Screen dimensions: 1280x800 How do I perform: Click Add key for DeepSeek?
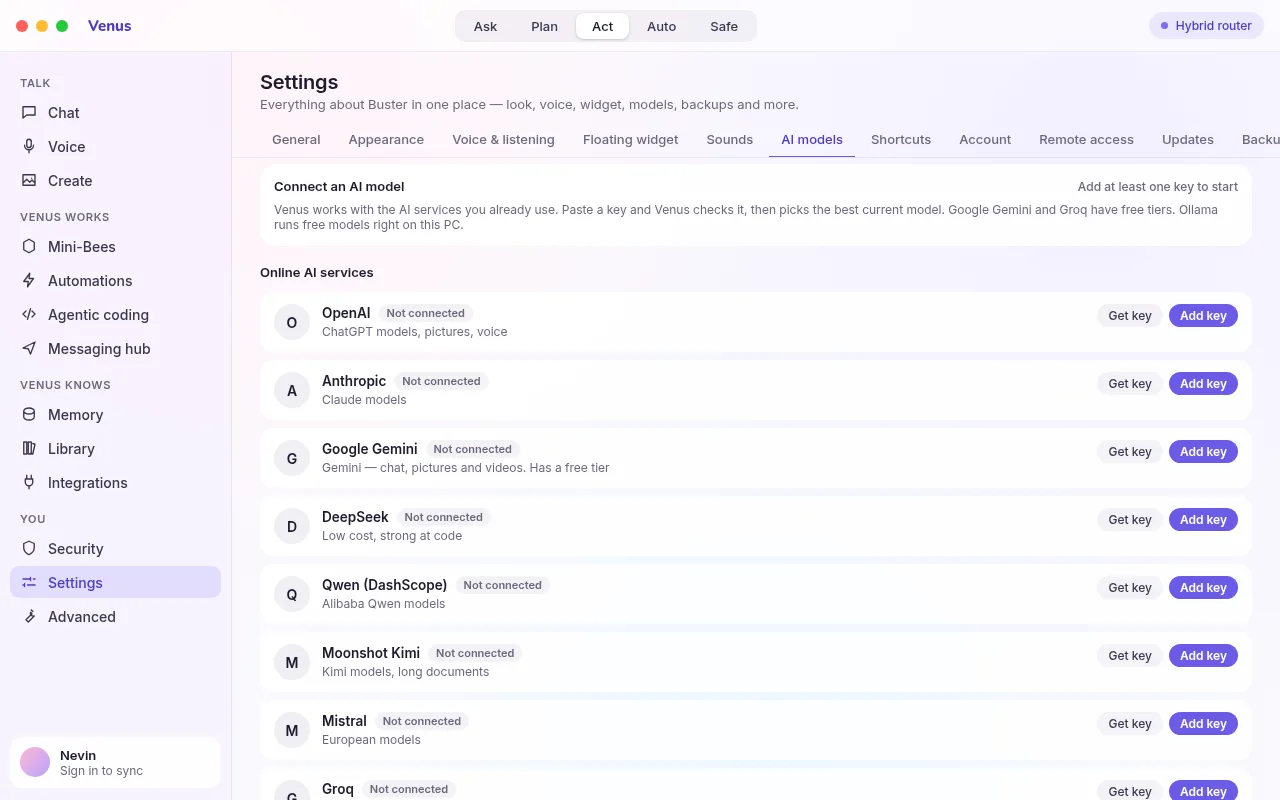coord(1203,520)
